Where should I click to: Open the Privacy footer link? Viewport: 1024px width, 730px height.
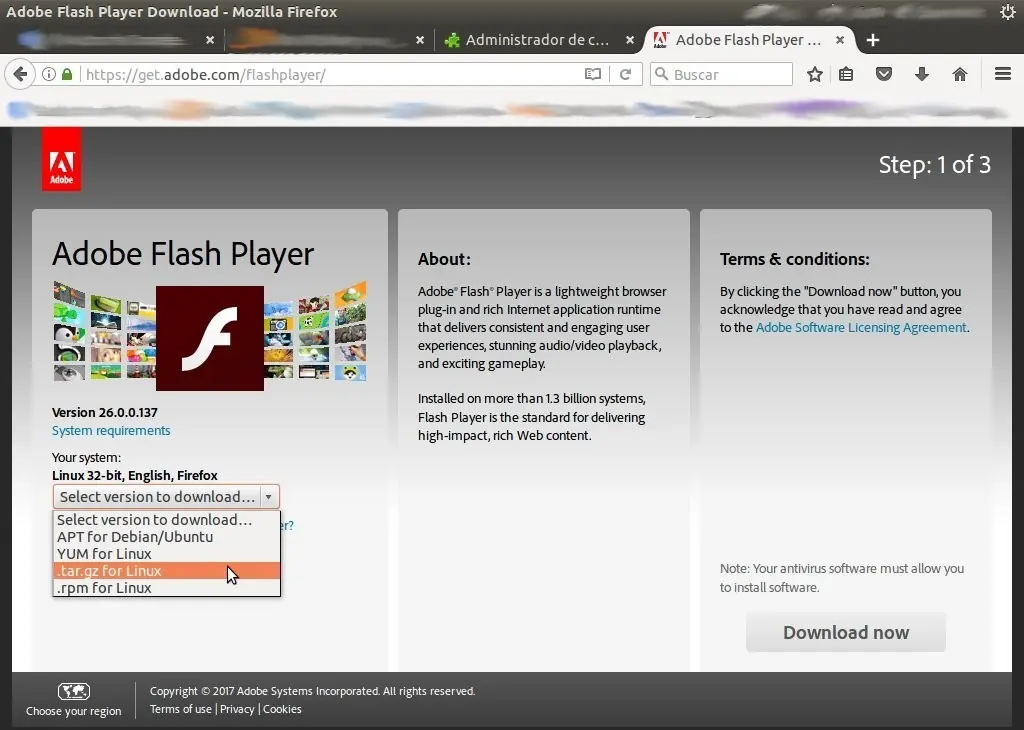[237, 709]
